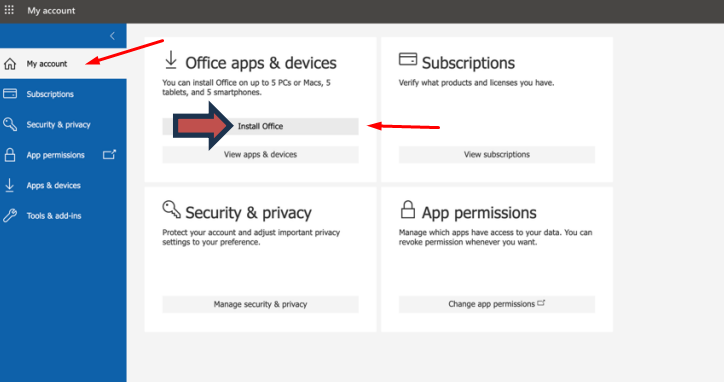
Task: Open the app launcher grid icon
Action: click(9, 10)
